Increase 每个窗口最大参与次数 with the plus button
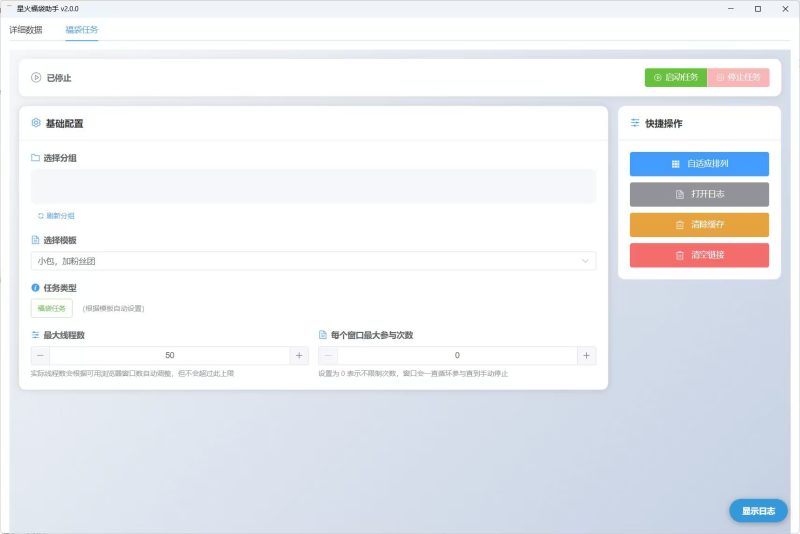 click(586, 355)
